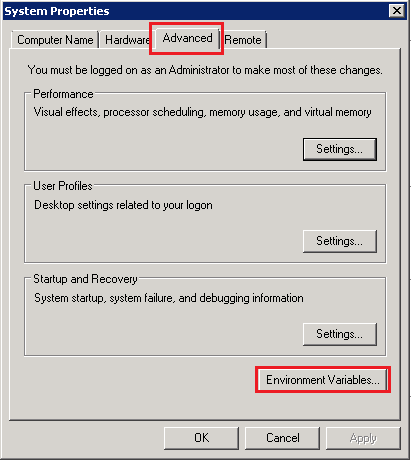Click the visual effects description text
Viewport: 411px width, 461px height.
[x=203, y=112]
